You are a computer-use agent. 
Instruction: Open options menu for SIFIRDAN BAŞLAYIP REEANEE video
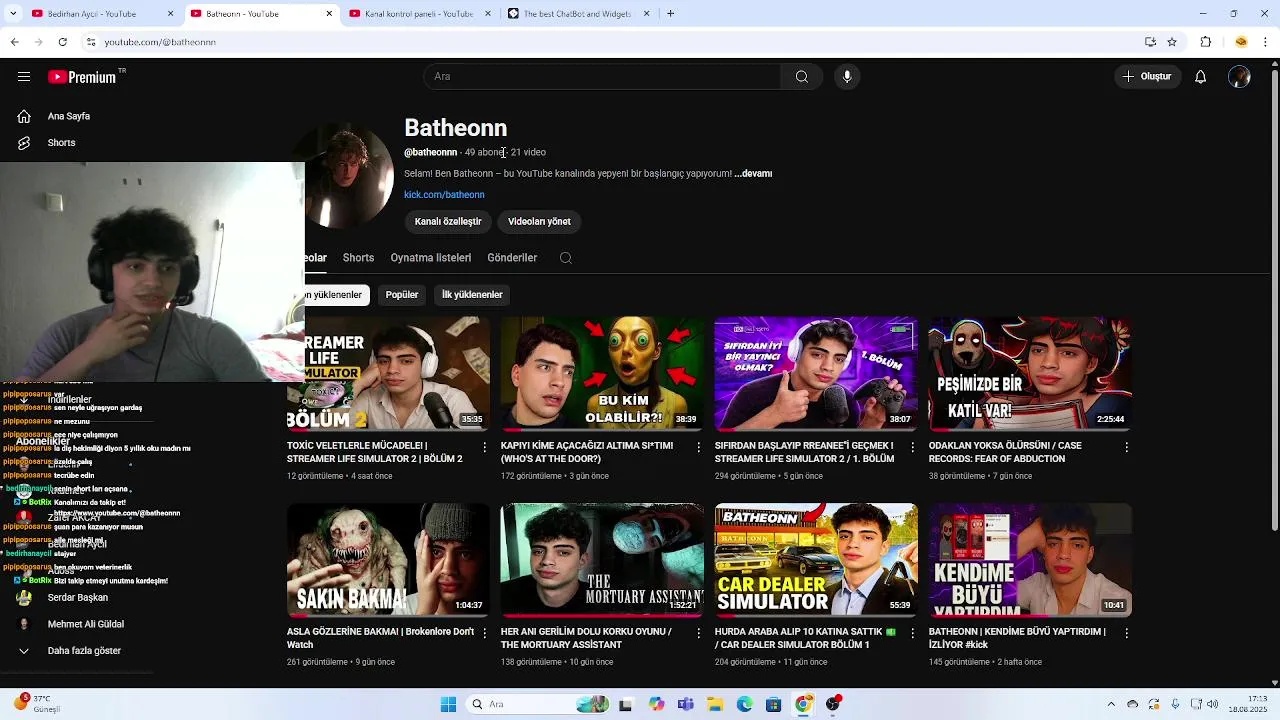click(912, 447)
